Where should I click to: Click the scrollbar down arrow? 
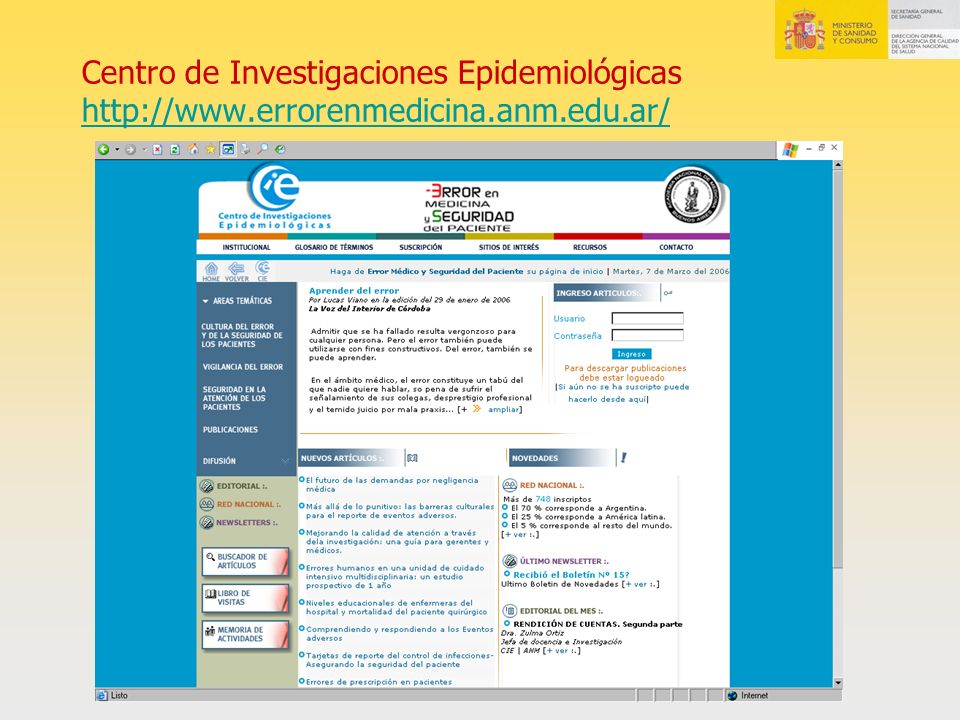(838, 683)
